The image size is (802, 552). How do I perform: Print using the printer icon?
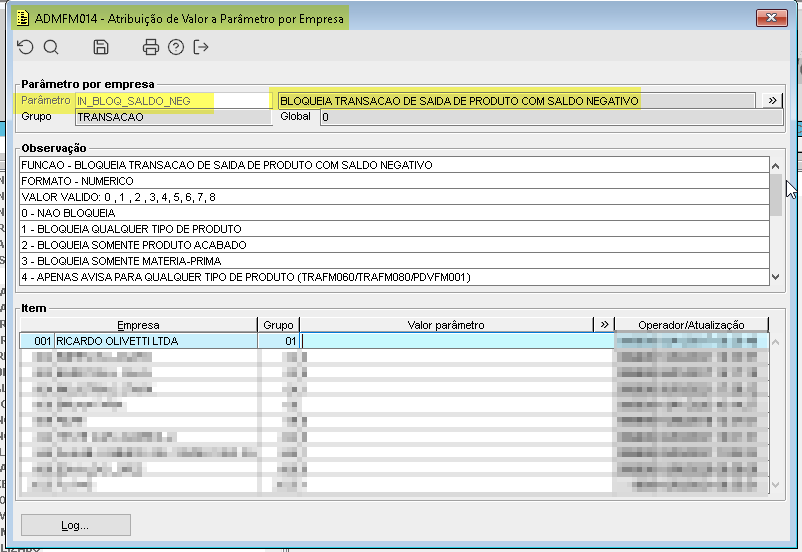[x=150, y=48]
